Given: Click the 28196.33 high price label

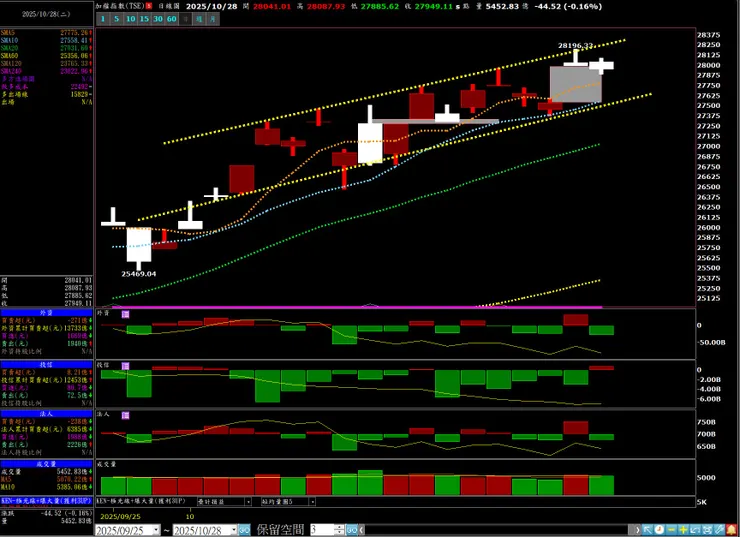Looking at the screenshot, I should (575, 46).
